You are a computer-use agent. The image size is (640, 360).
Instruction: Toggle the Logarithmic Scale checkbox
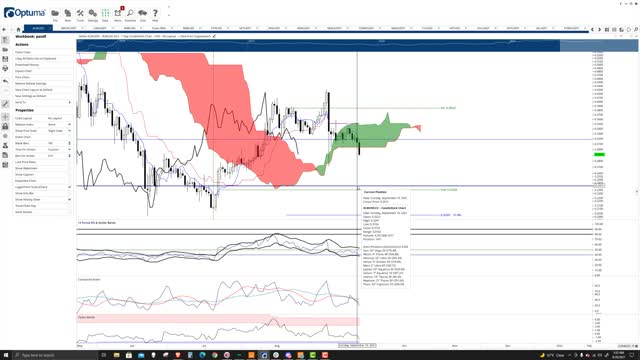[x=69, y=187]
